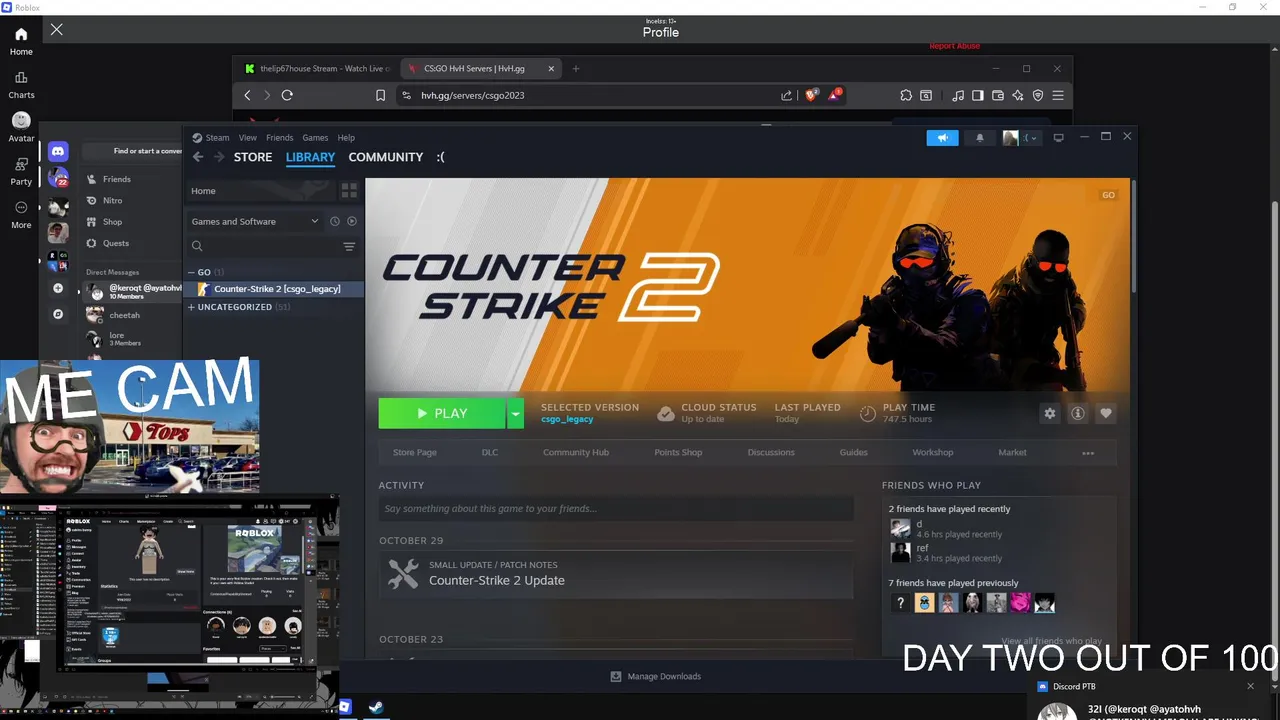Bookmark the hvh.gg page in browser

(380, 95)
